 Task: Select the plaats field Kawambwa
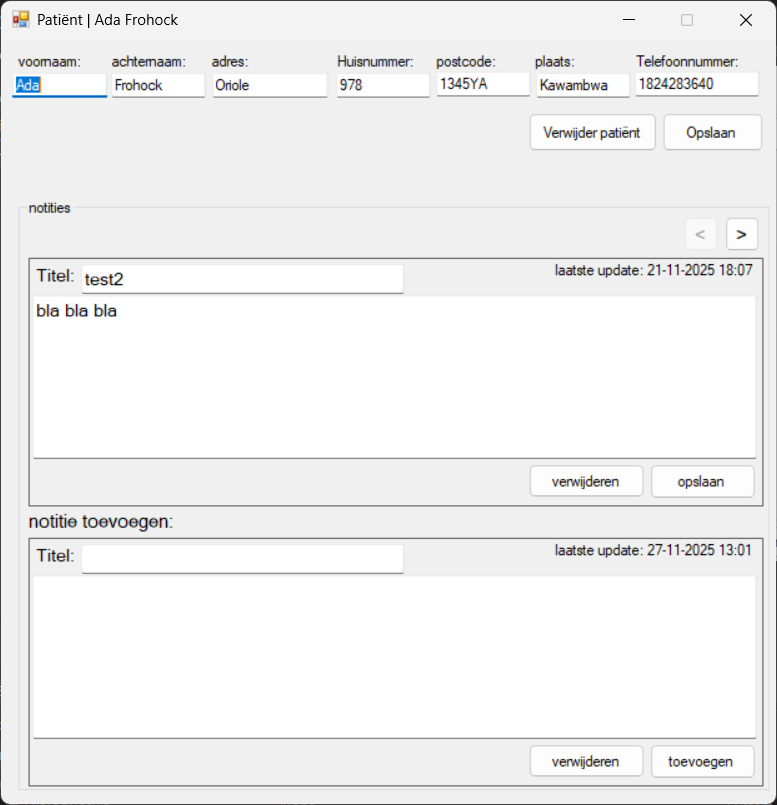(582, 85)
